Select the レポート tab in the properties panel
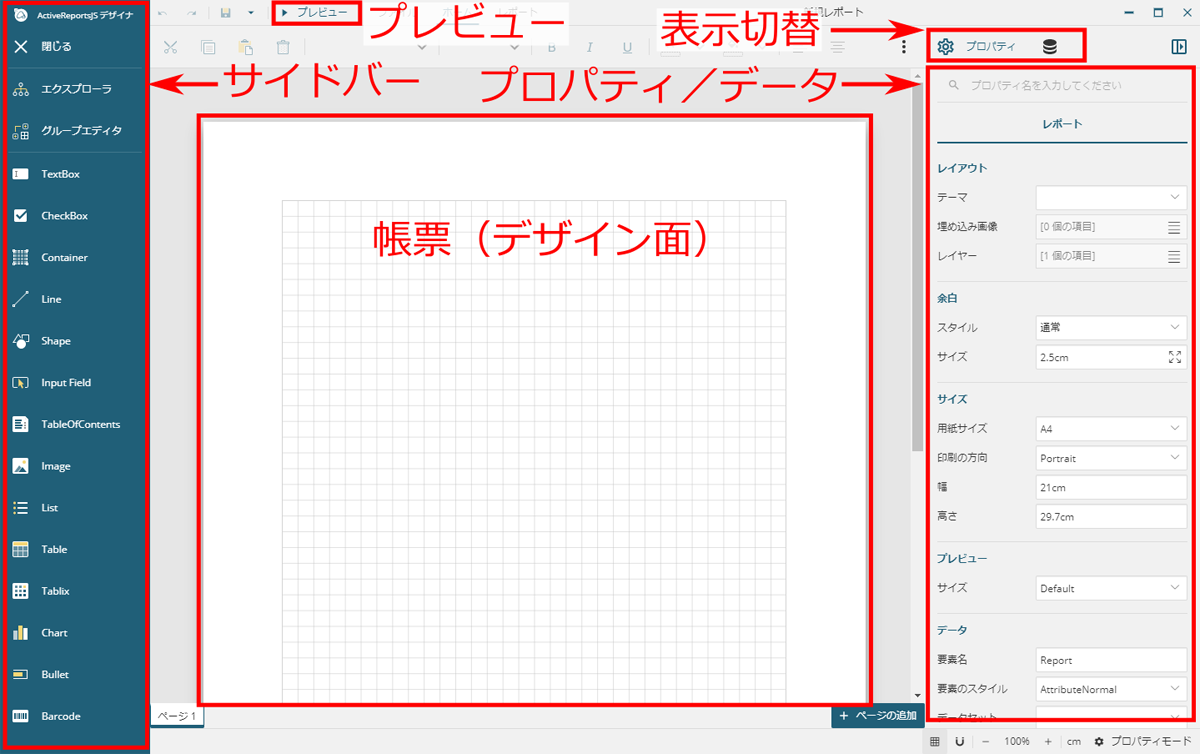The height and width of the screenshot is (754, 1200). coord(1062,124)
